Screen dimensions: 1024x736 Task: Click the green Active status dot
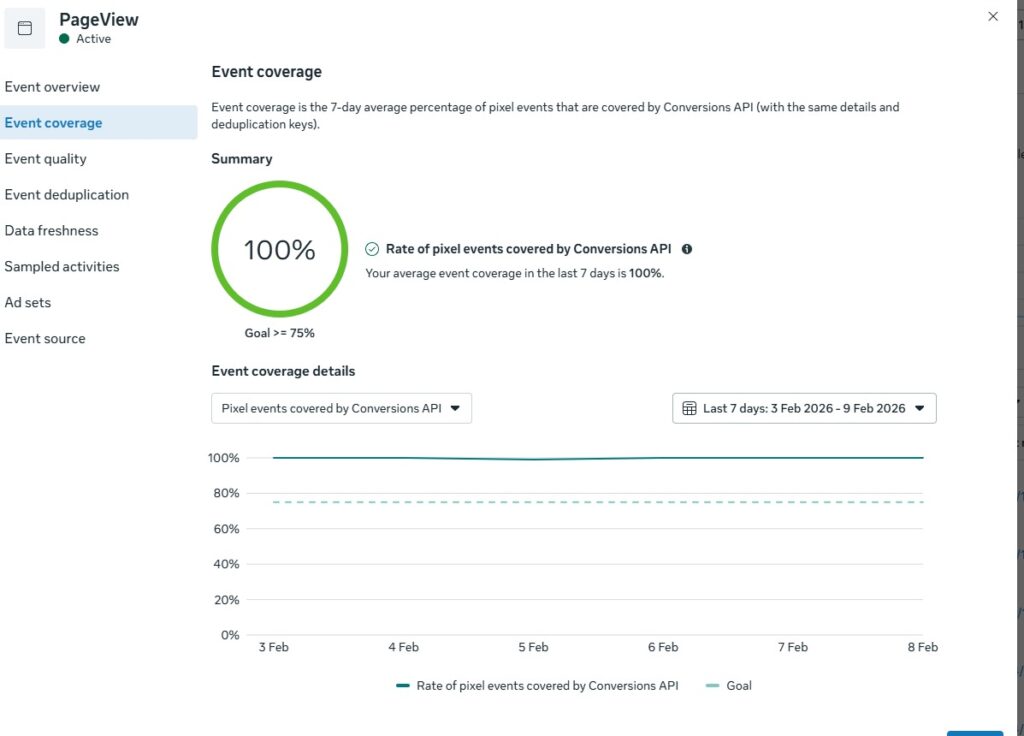coord(64,39)
